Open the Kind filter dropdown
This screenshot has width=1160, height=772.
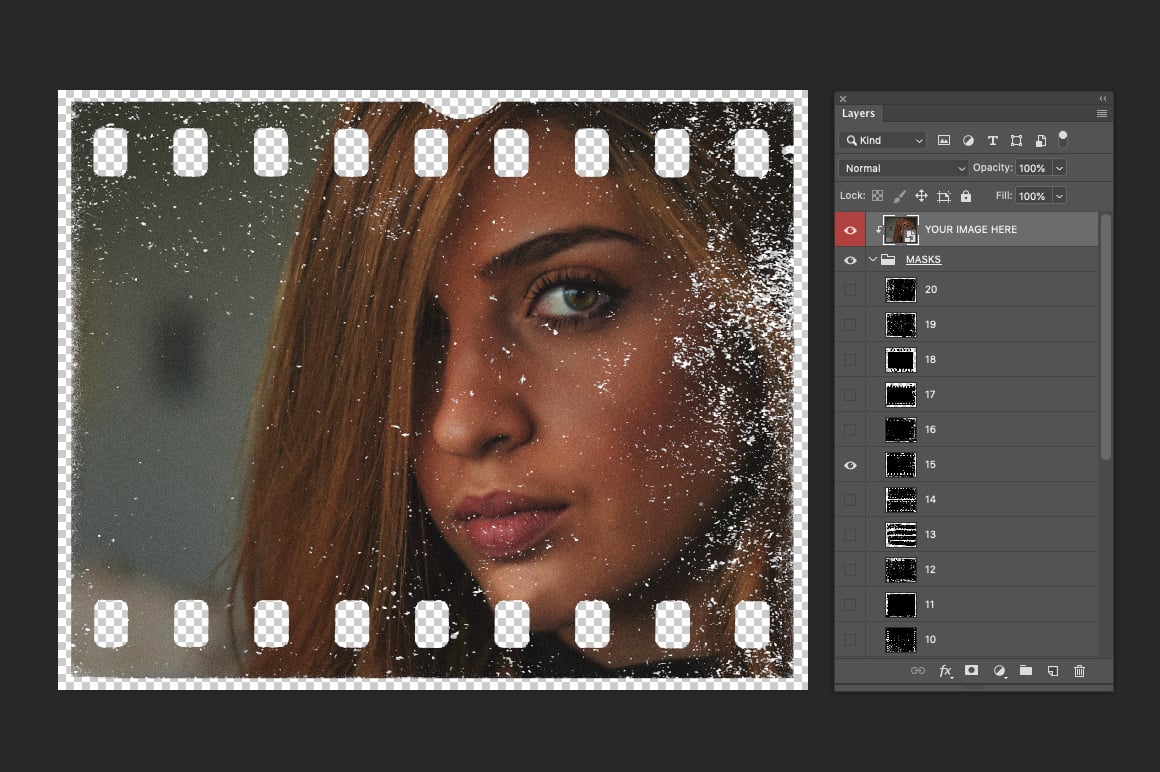tap(883, 140)
